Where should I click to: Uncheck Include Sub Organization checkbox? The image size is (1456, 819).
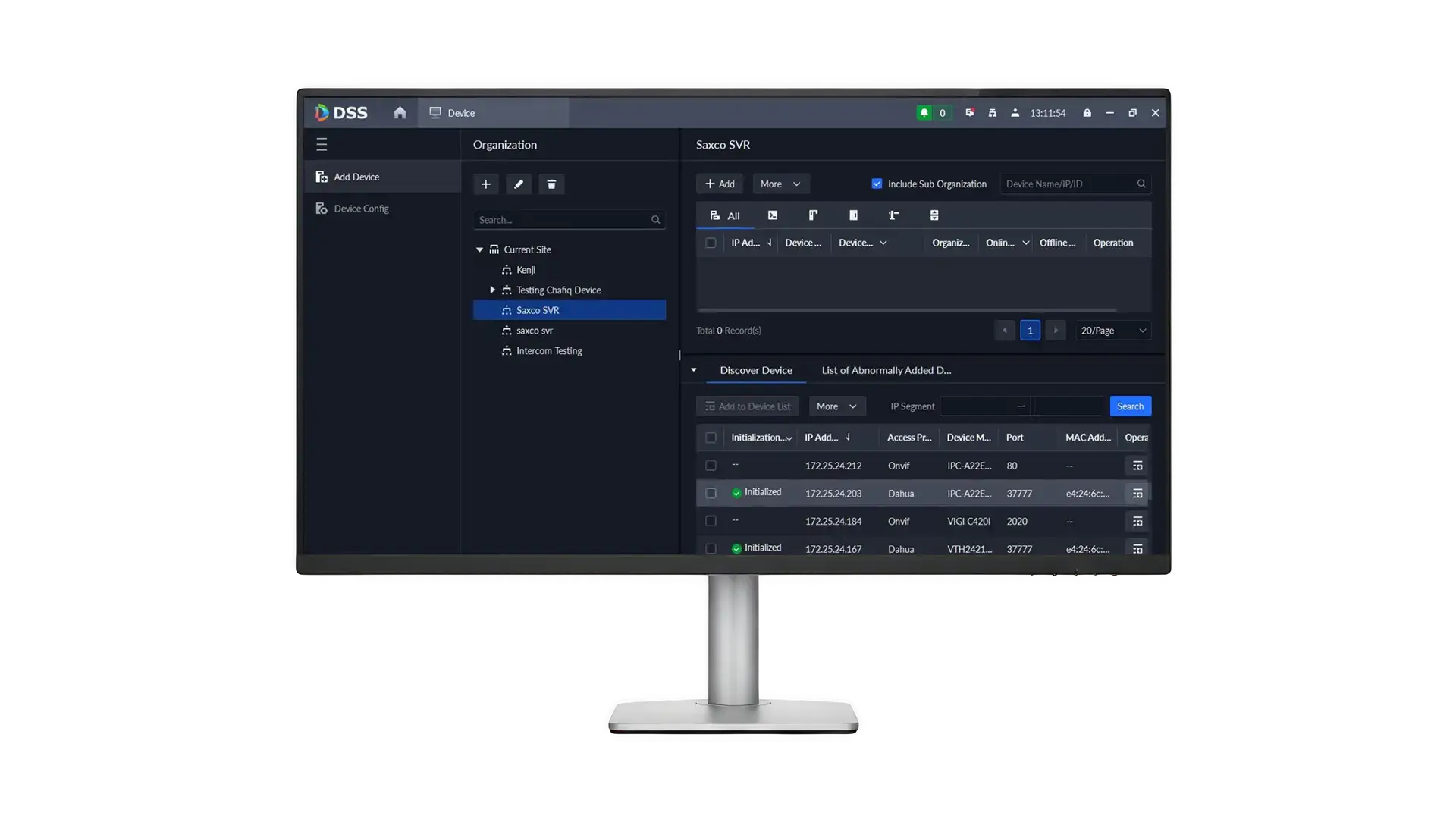[x=877, y=184]
